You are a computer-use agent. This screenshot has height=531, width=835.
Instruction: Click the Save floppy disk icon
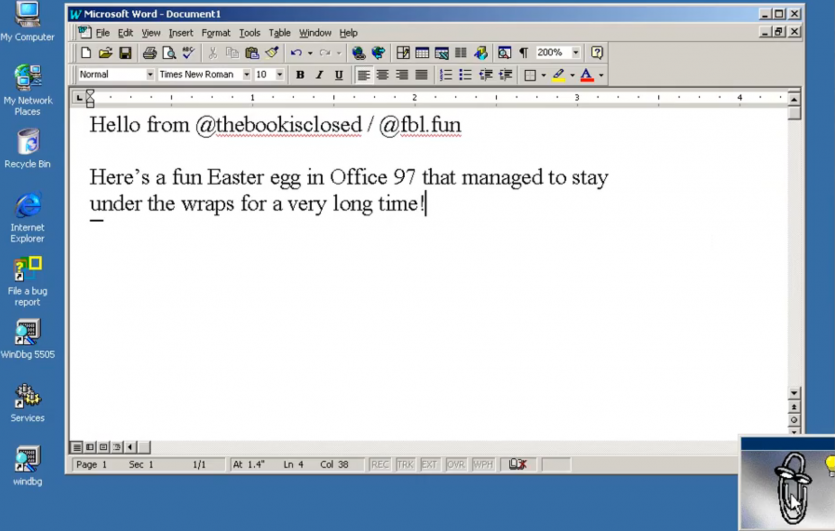pos(125,53)
